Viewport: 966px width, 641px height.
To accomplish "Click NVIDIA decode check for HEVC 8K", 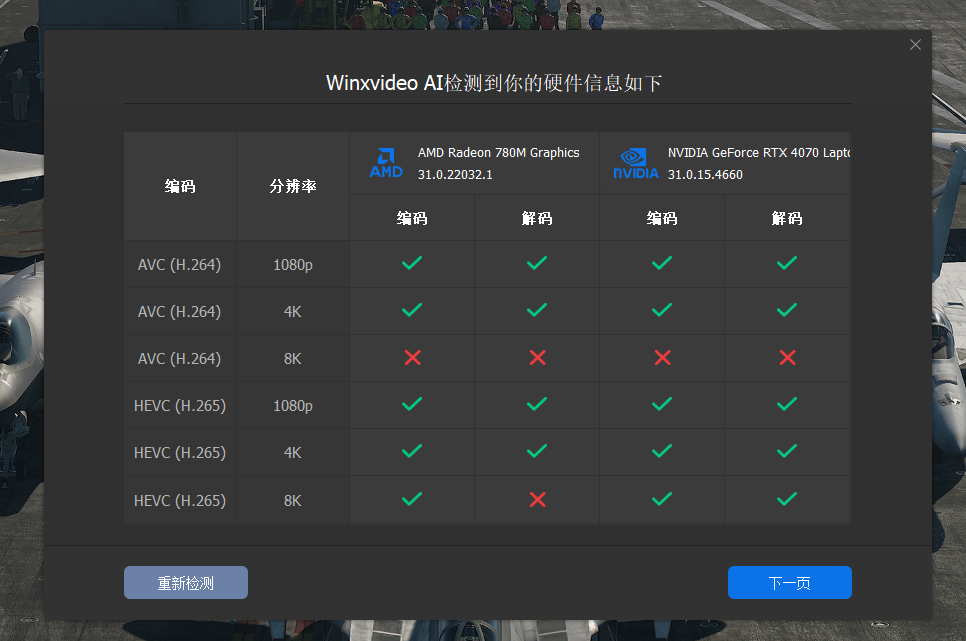I will click(787, 499).
